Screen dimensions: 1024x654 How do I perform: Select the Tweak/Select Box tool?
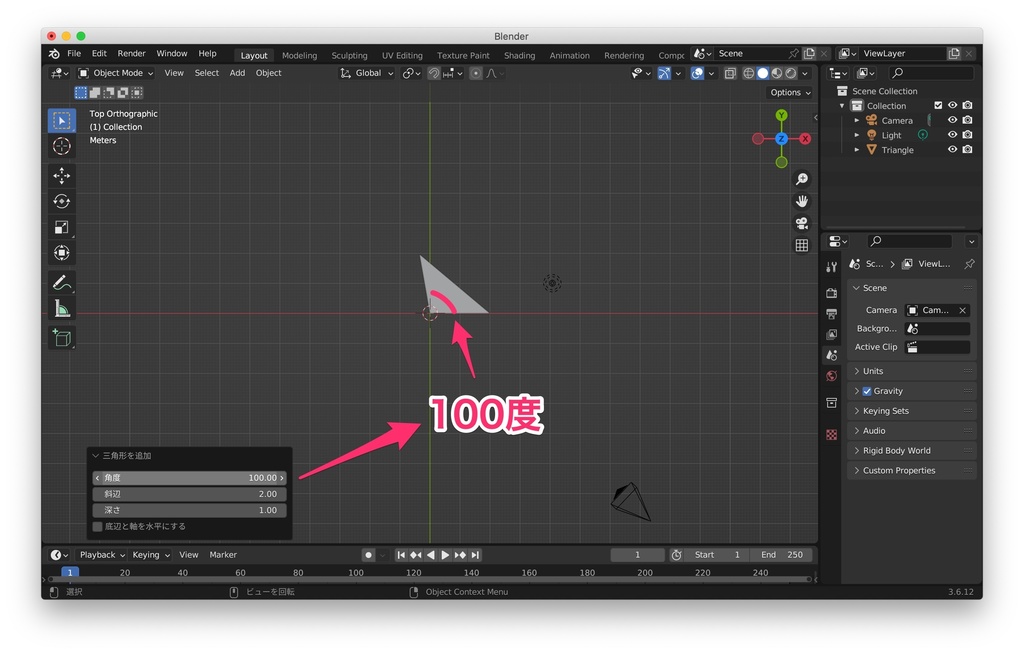coord(62,119)
